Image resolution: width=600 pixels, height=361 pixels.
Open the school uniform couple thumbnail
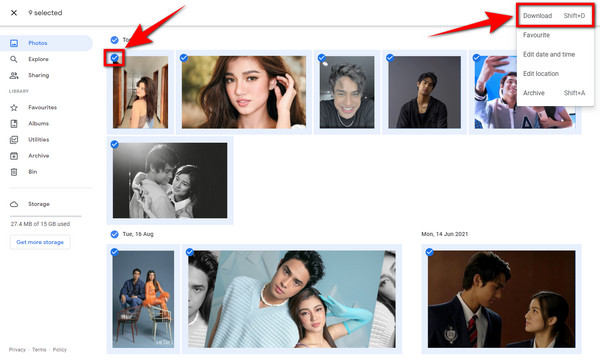click(501, 299)
